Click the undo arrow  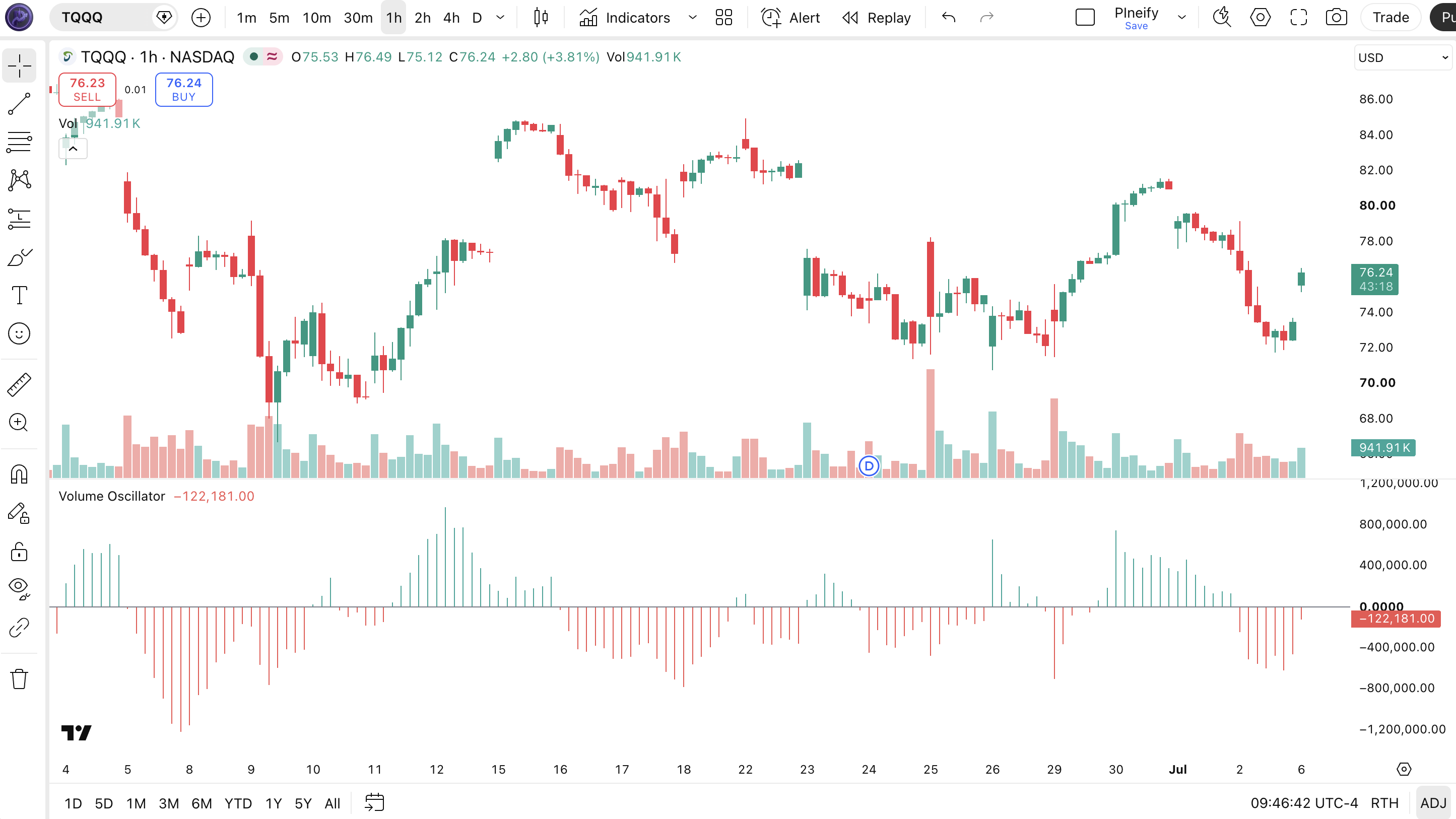[x=949, y=18]
